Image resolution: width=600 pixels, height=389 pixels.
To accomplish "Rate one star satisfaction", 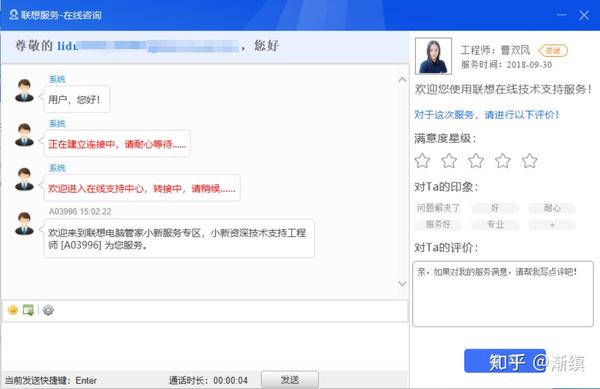I will tap(422, 161).
